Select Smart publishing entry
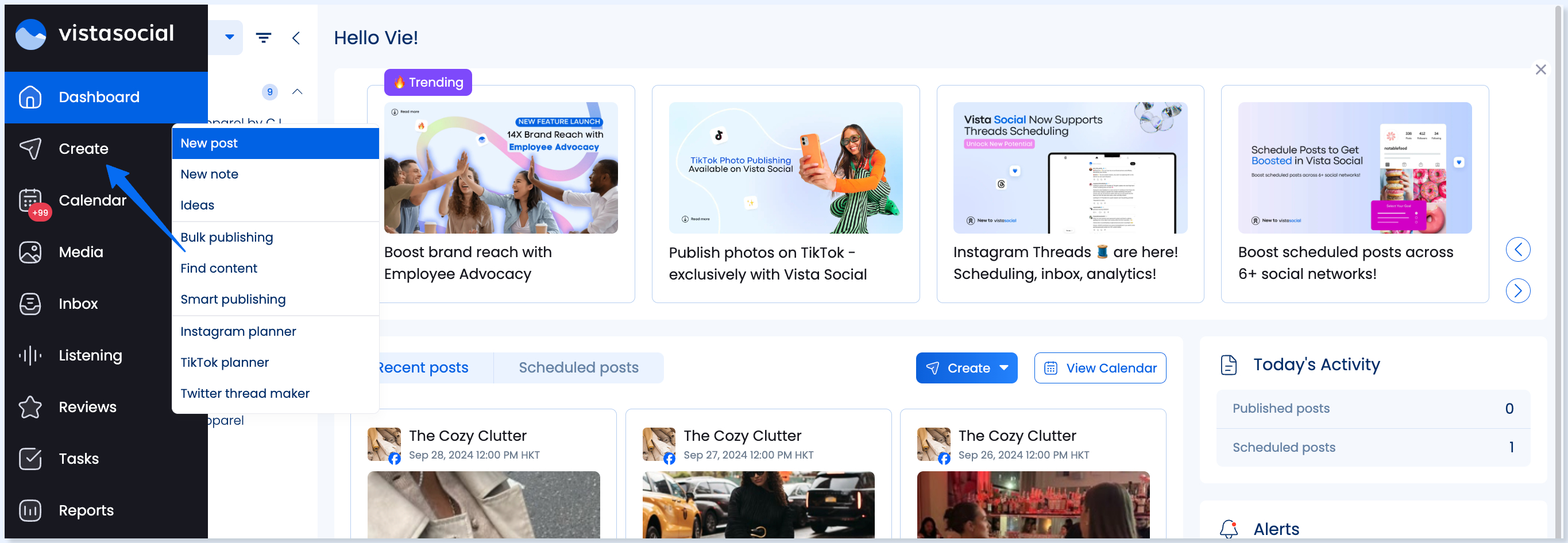This screenshot has width=1568, height=543. tap(276, 300)
